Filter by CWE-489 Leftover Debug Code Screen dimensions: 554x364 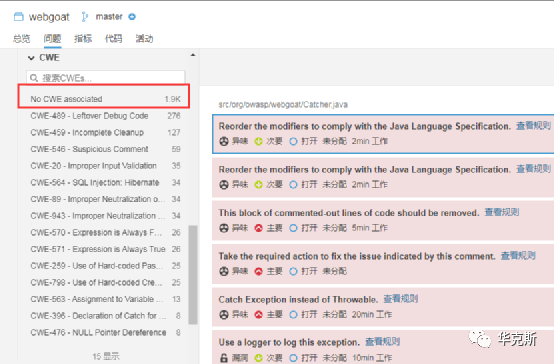[105, 116]
